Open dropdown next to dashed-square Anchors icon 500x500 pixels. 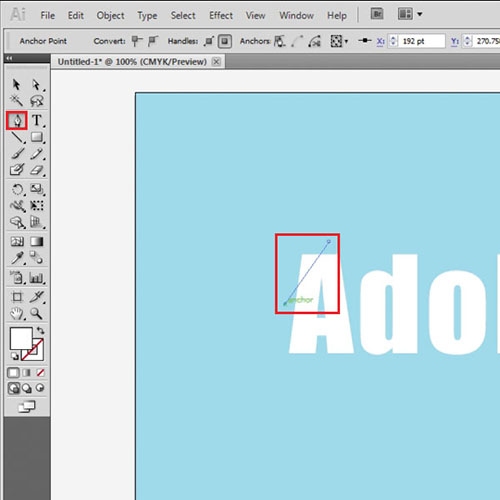(346, 42)
